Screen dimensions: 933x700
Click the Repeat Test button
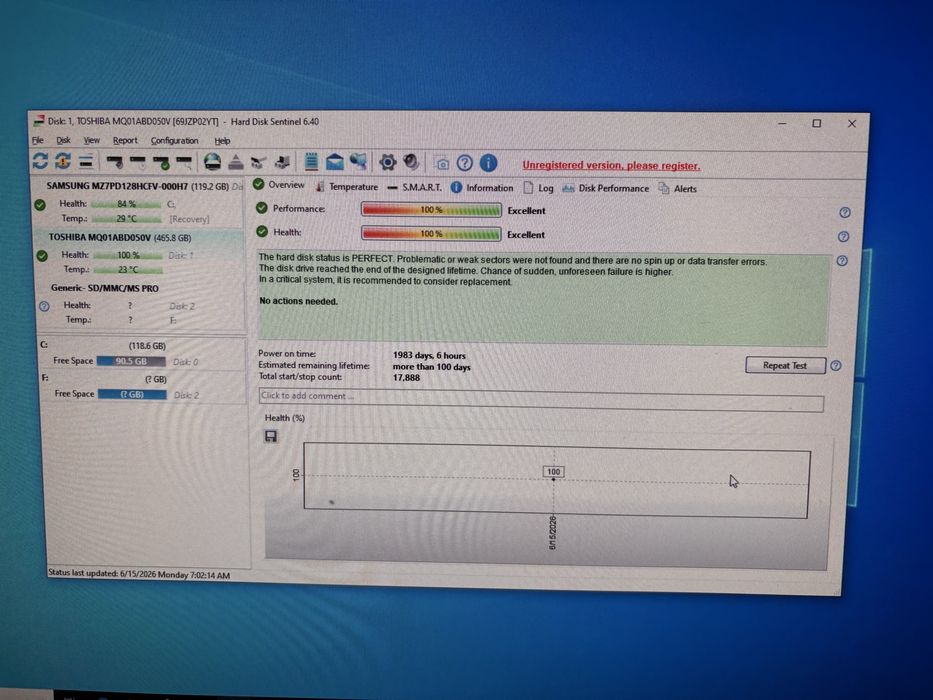click(785, 365)
